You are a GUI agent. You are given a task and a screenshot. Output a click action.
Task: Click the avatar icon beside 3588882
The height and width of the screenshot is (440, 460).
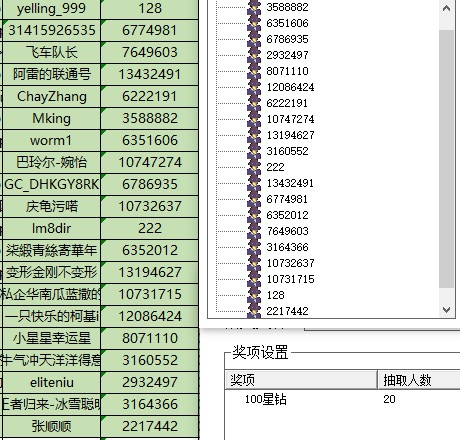click(254, 7)
